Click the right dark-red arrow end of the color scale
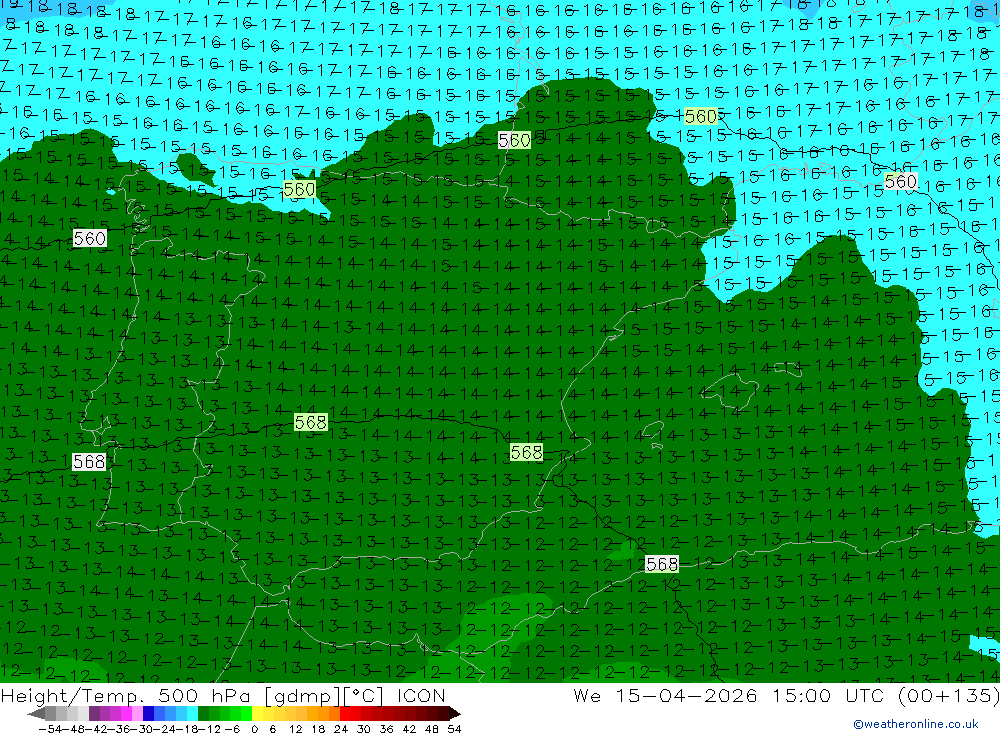The width and height of the screenshot is (1000, 733). point(455,714)
